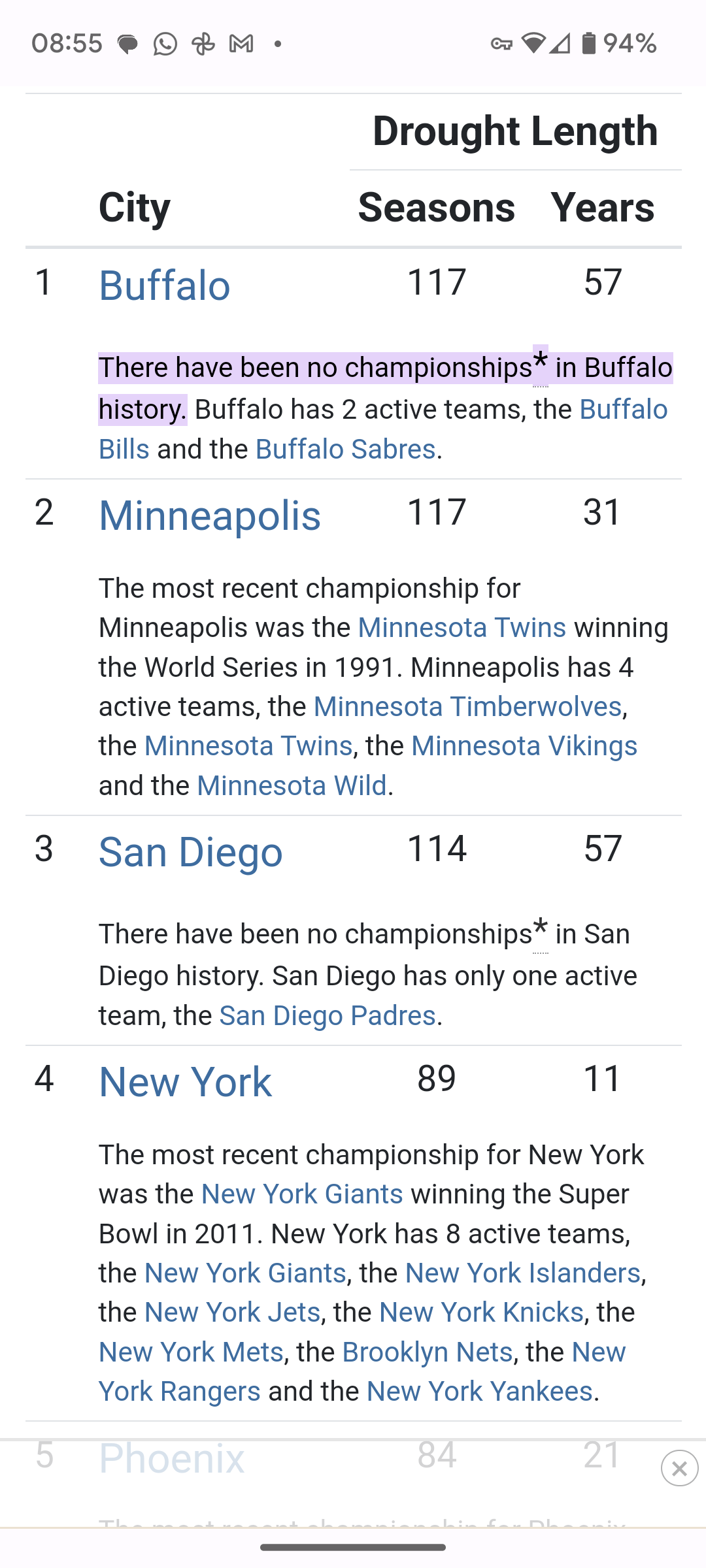Close the bottom ad banner
The image size is (706, 1568).
(x=679, y=1468)
